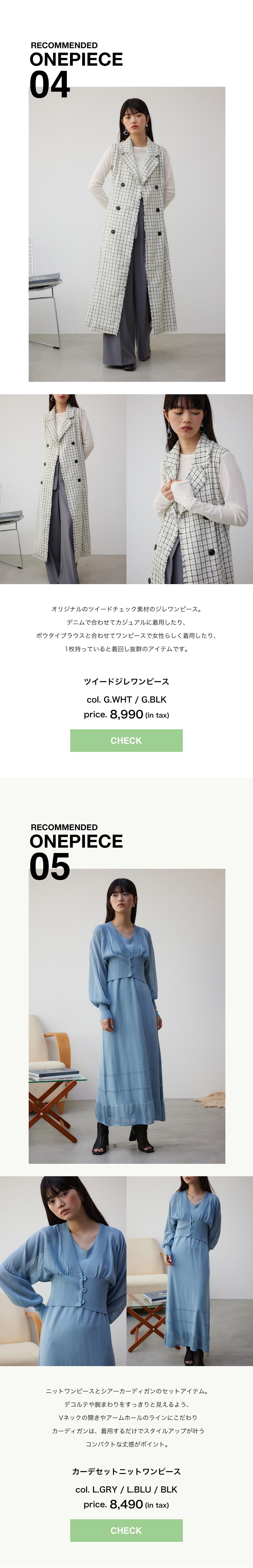253x1568 pixels.
Task: Open close-up tweed gilet collar photo
Action: (x=189, y=489)
